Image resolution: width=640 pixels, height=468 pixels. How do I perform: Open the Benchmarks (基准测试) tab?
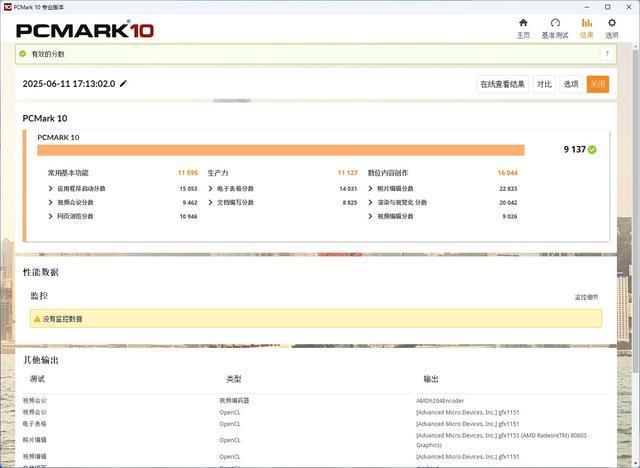[555, 29]
